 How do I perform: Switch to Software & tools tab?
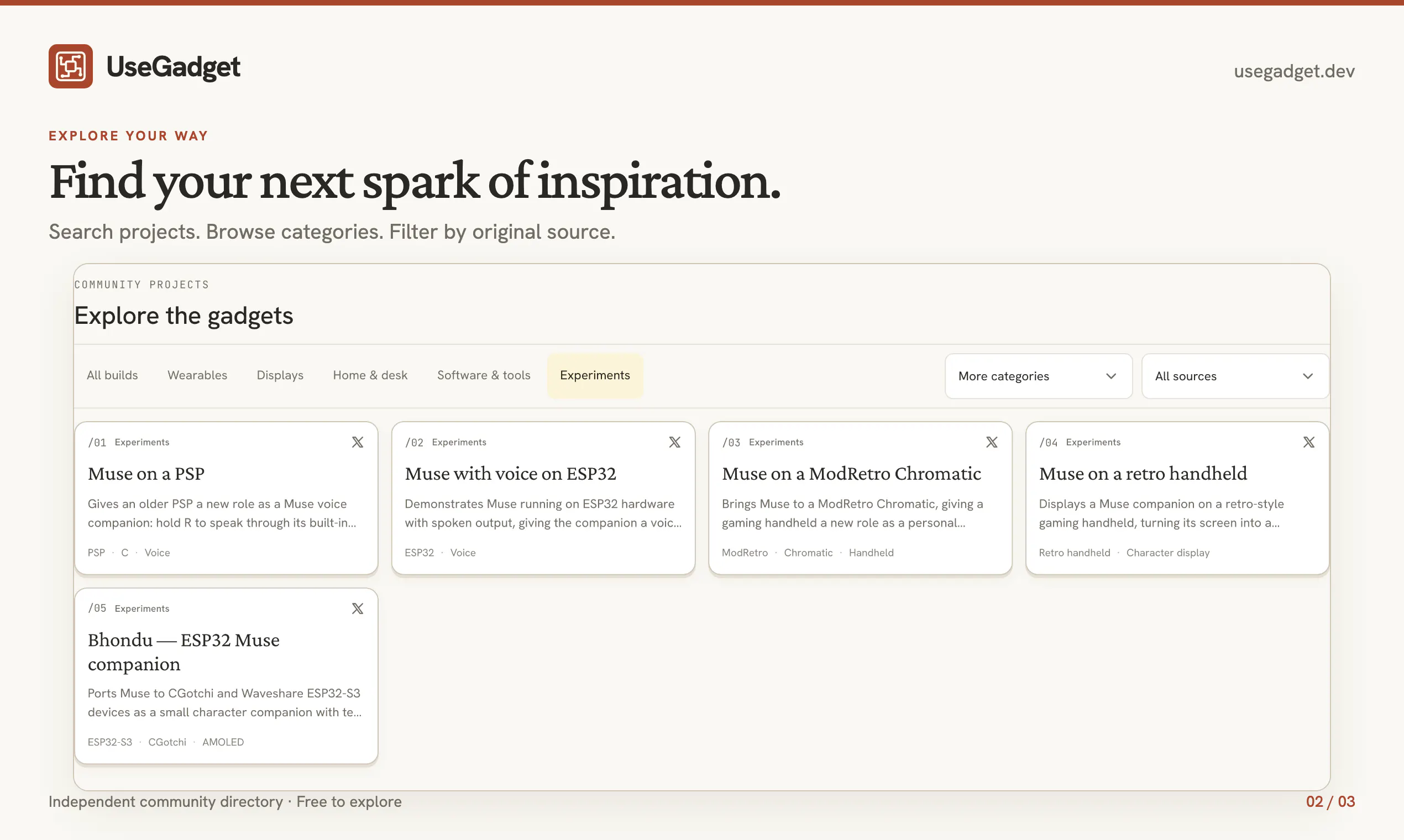(x=484, y=375)
